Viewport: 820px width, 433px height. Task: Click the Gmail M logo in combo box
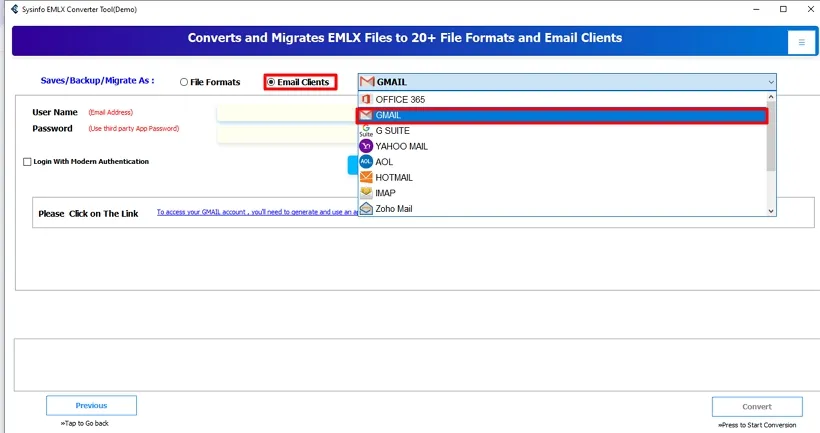[367, 82]
